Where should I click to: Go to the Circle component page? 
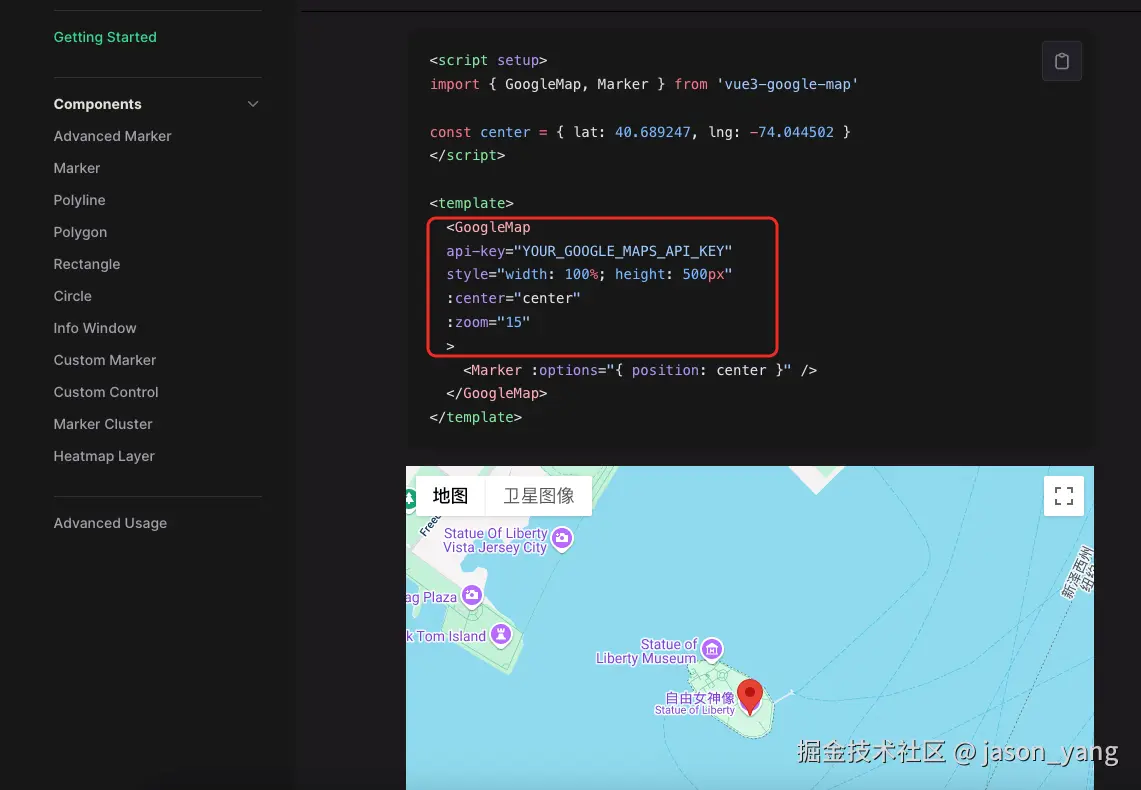click(x=72, y=296)
